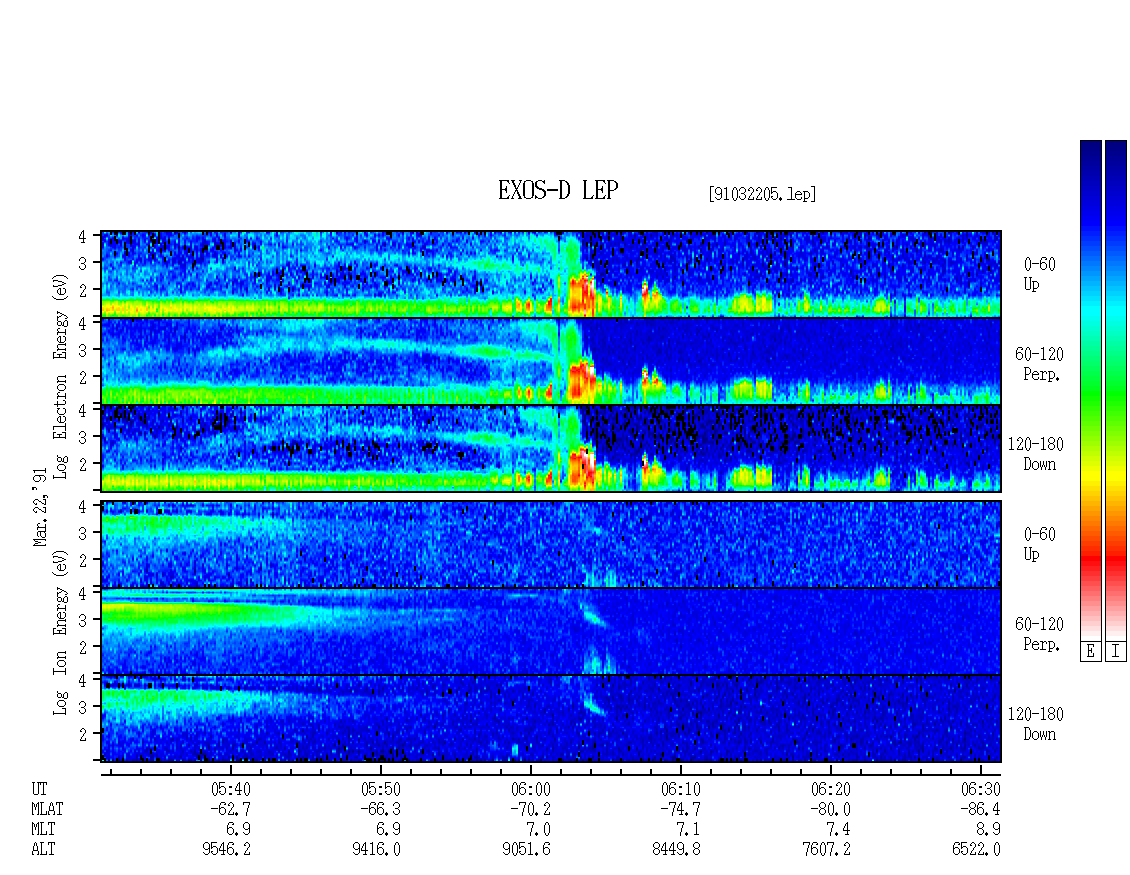1130x875 pixels.
Task: Click the I label box under the colorbar
Action: 1116,651
